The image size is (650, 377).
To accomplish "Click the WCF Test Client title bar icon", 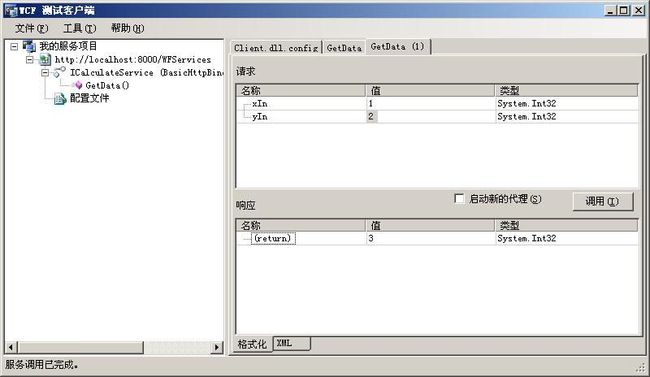I will tap(11, 10).
